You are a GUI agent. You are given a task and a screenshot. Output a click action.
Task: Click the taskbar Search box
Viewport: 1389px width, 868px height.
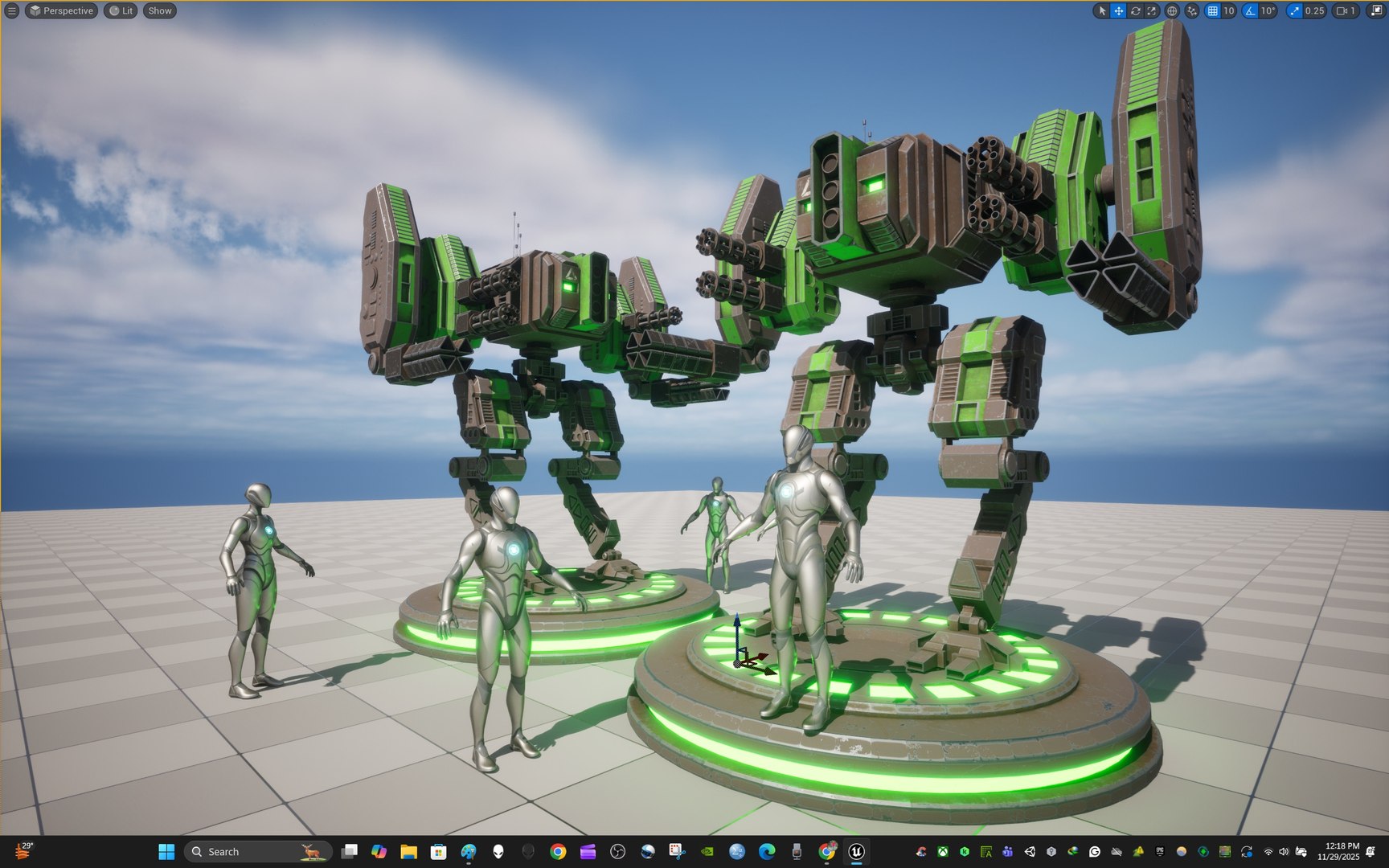pos(257,852)
